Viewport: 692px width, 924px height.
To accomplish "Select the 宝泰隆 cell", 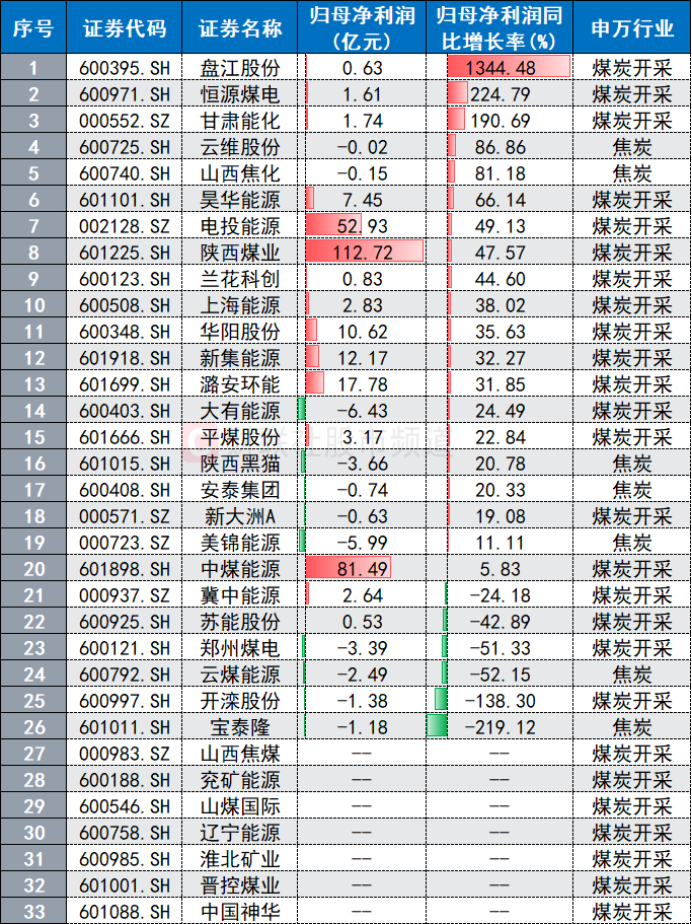I will point(239,727).
